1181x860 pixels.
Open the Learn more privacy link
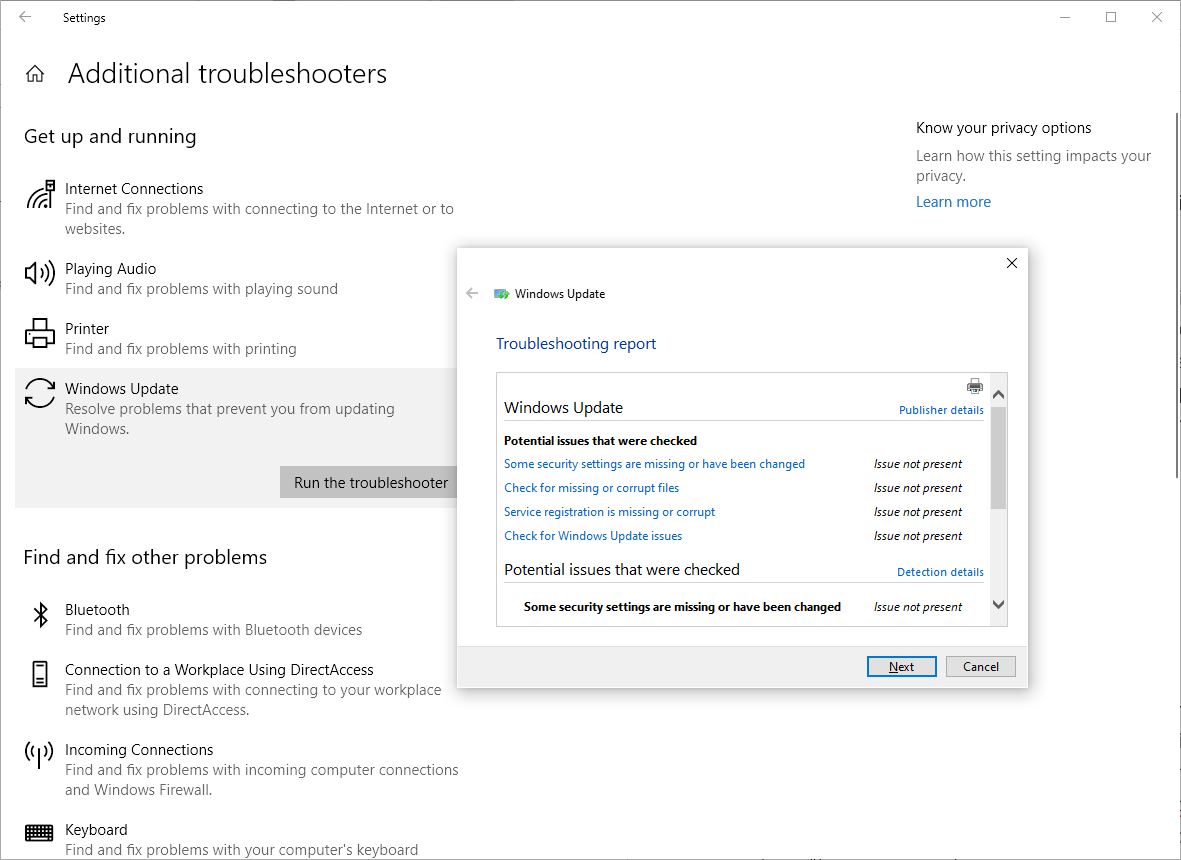954,202
